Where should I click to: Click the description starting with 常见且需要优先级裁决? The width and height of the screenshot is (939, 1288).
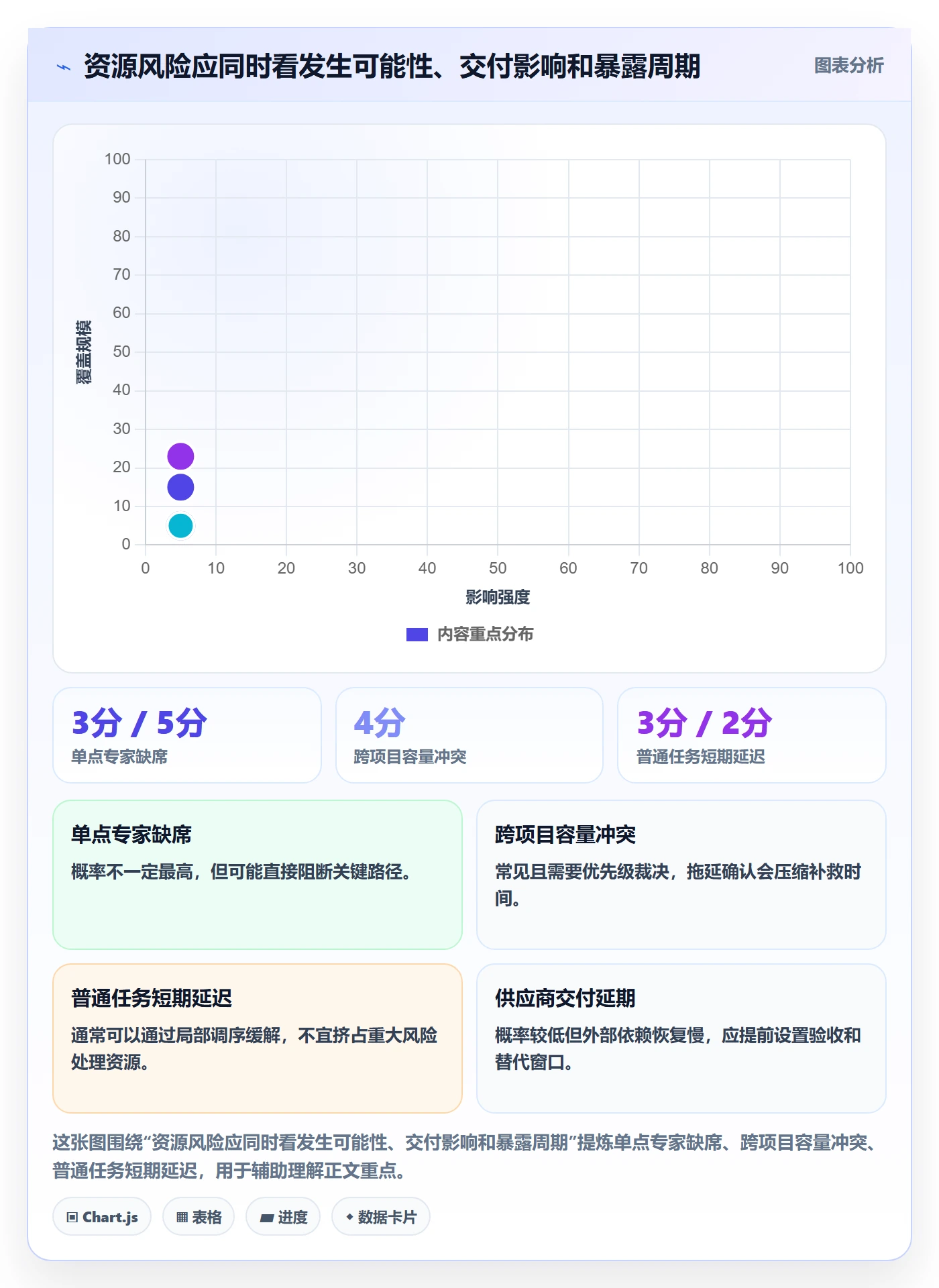[678, 885]
